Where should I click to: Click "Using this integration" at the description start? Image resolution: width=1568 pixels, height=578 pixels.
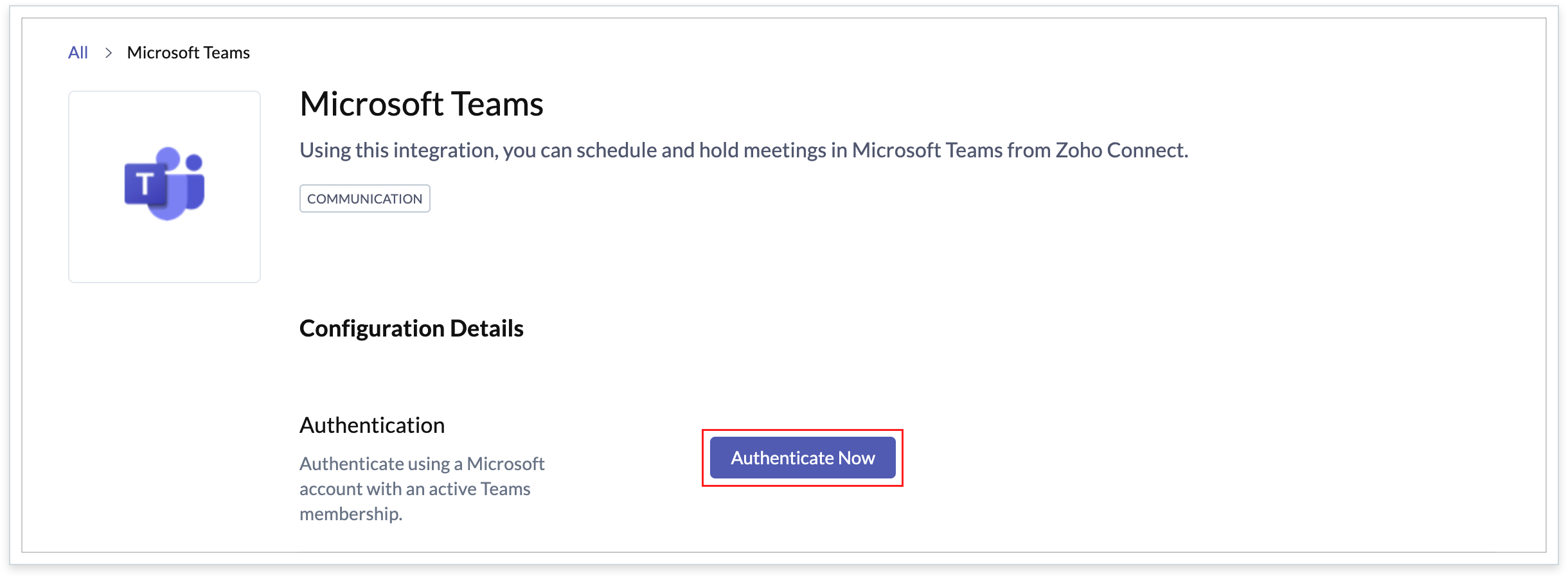[x=398, y=150]
